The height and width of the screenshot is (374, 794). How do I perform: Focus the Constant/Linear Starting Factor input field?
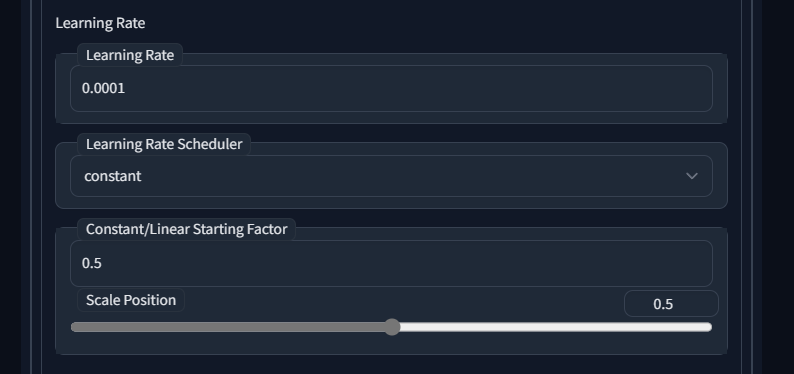pos(391,264)
